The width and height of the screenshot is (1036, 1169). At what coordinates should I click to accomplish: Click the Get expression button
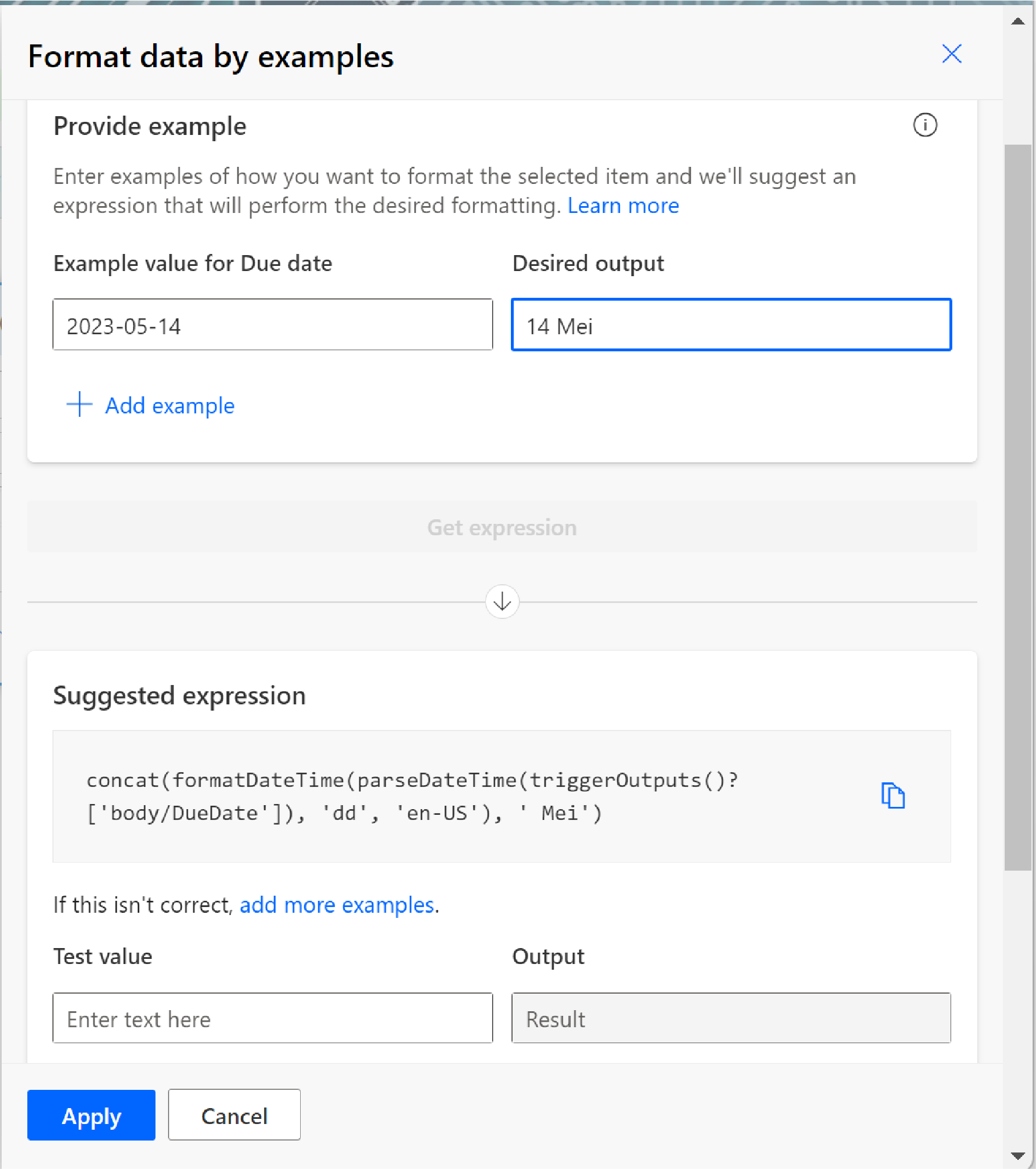502,526
